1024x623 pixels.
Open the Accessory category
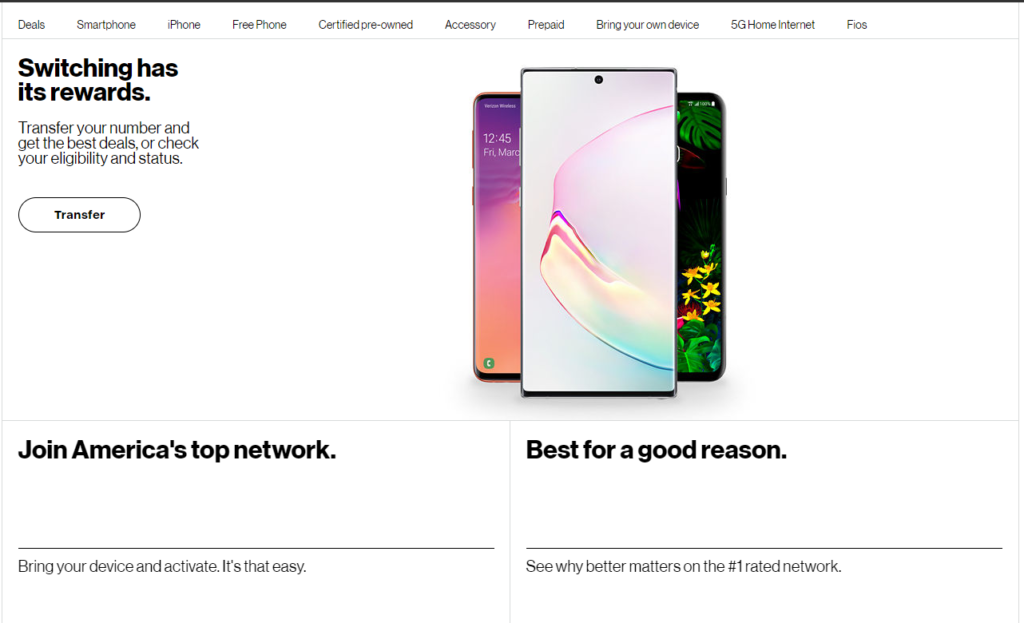[470, 24]
